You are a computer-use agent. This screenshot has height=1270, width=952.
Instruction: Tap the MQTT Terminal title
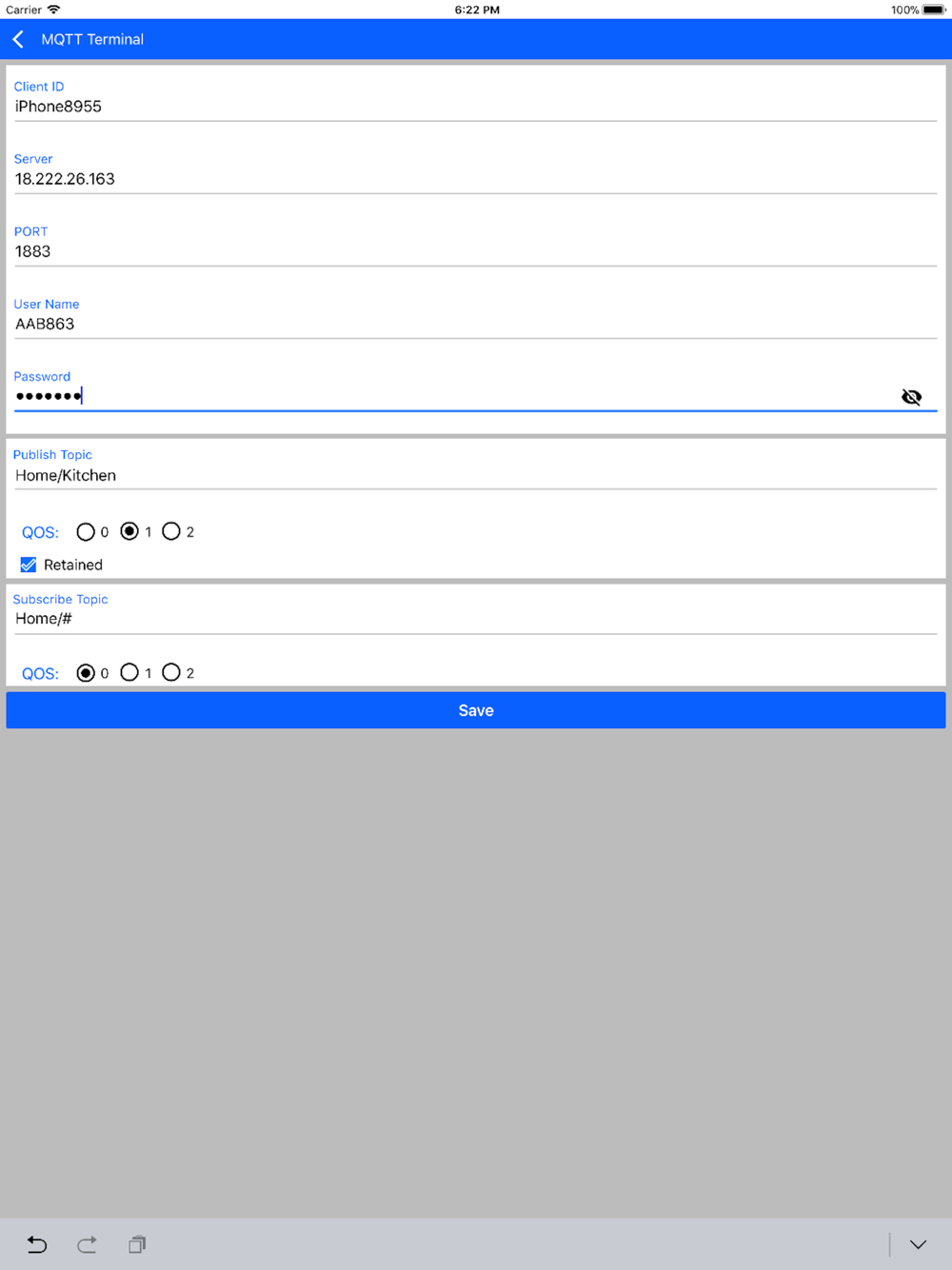tap(92, 39)
